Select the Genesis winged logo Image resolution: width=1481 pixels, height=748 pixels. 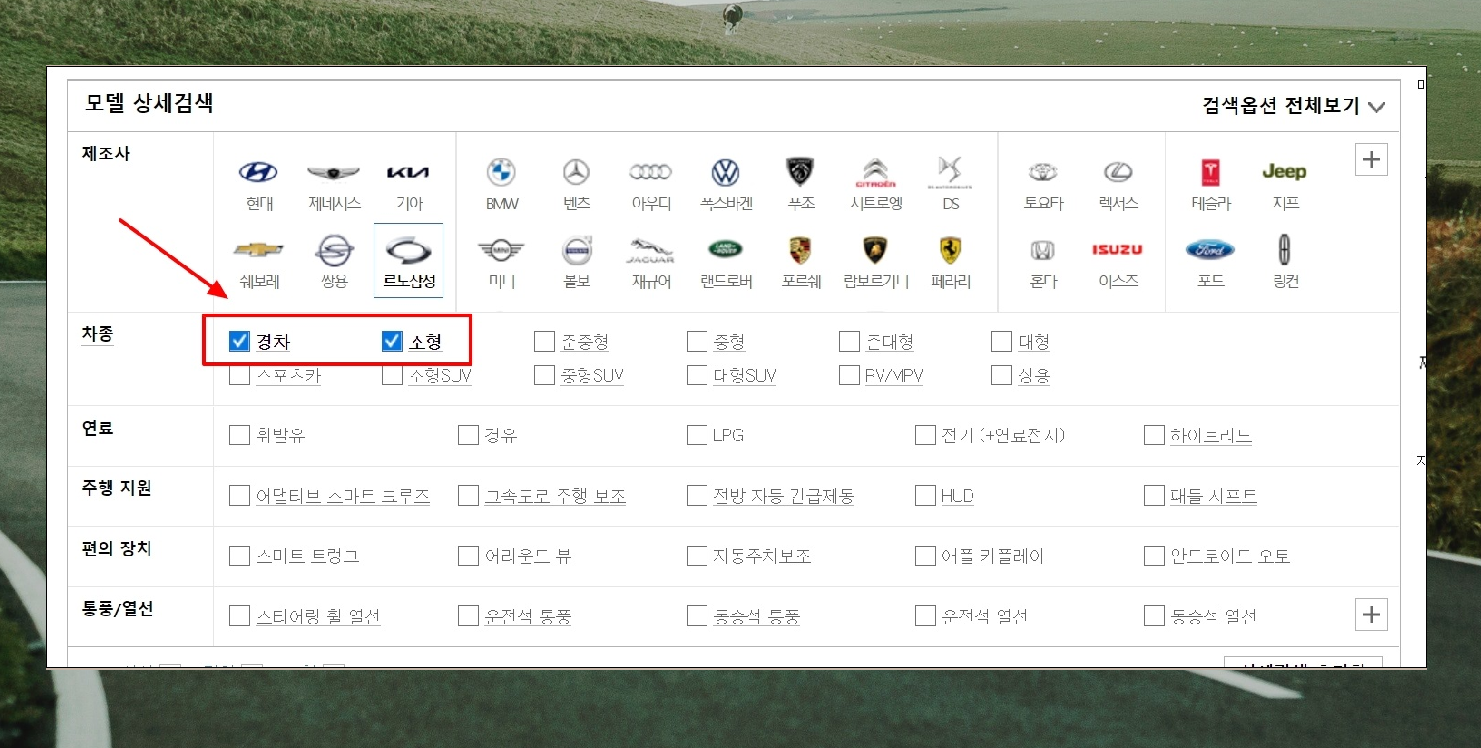(x=334, y=172)
